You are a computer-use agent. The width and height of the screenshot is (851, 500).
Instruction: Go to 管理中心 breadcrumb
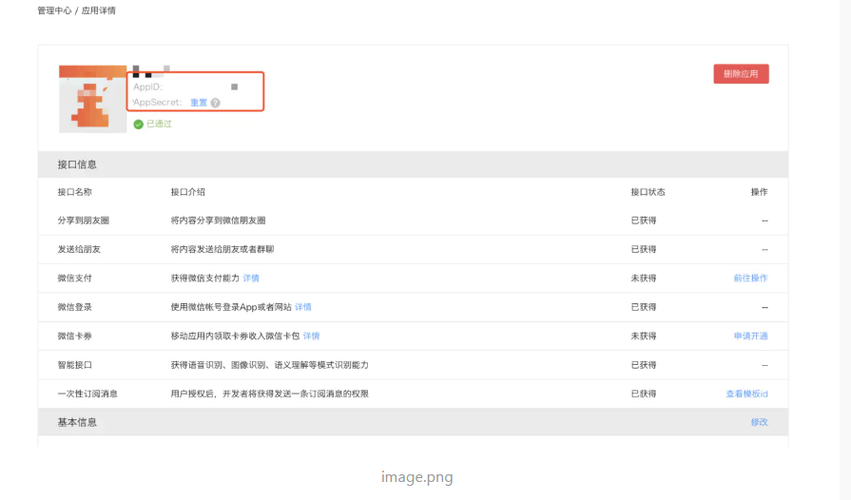54,10
